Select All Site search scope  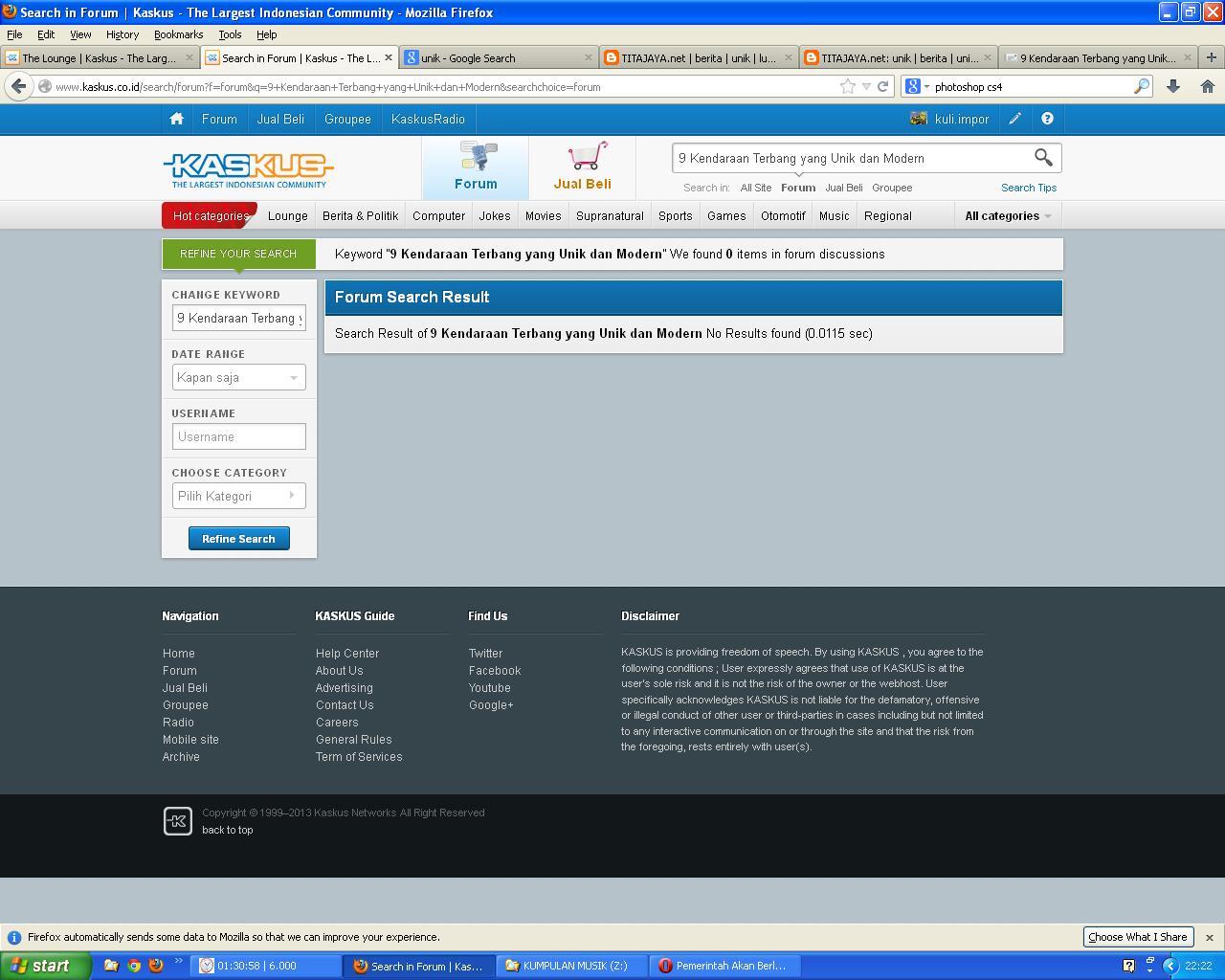click(756, 188)
